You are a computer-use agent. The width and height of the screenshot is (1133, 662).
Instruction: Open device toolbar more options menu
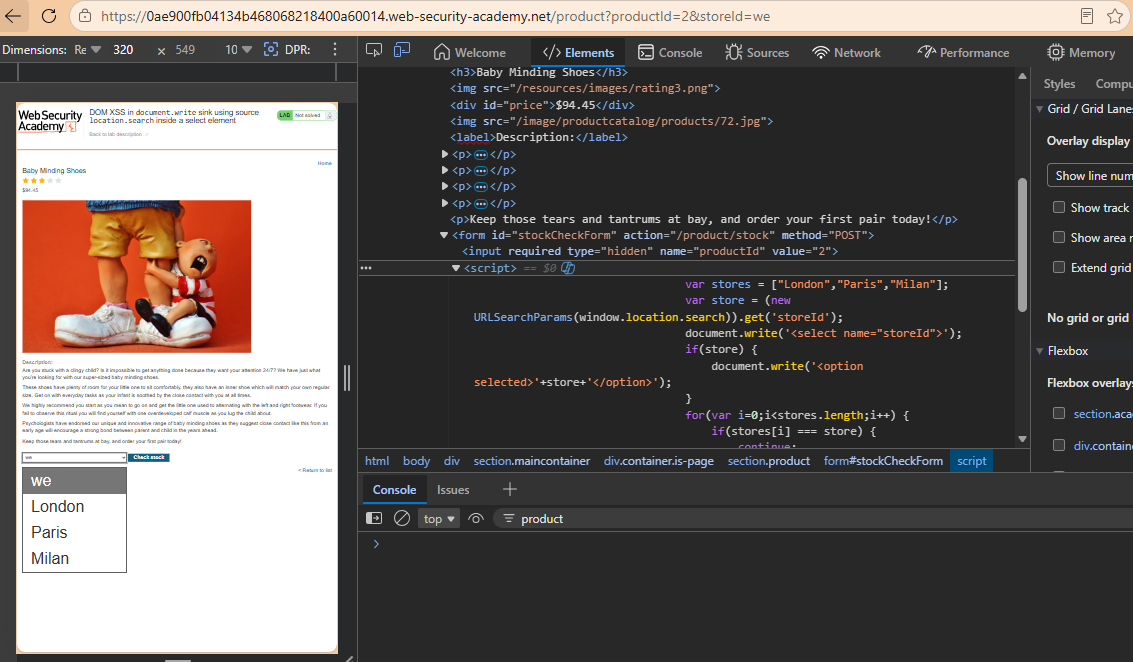click(x=335, y=49)
